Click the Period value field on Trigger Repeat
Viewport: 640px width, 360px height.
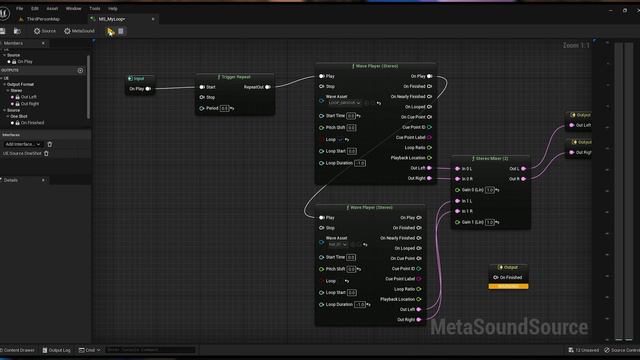pos(224,108)
